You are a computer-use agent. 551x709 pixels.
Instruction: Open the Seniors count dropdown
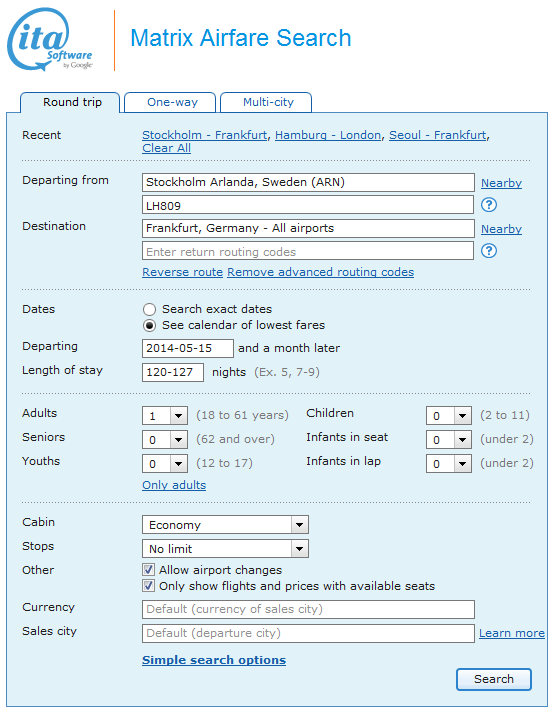tap(165, 440)
